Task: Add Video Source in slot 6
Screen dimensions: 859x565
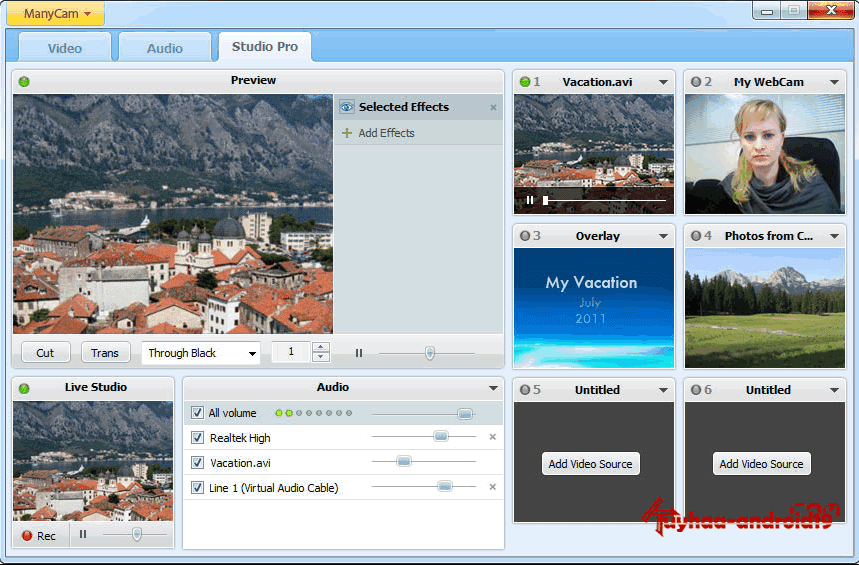Action: tap(761, 464)
